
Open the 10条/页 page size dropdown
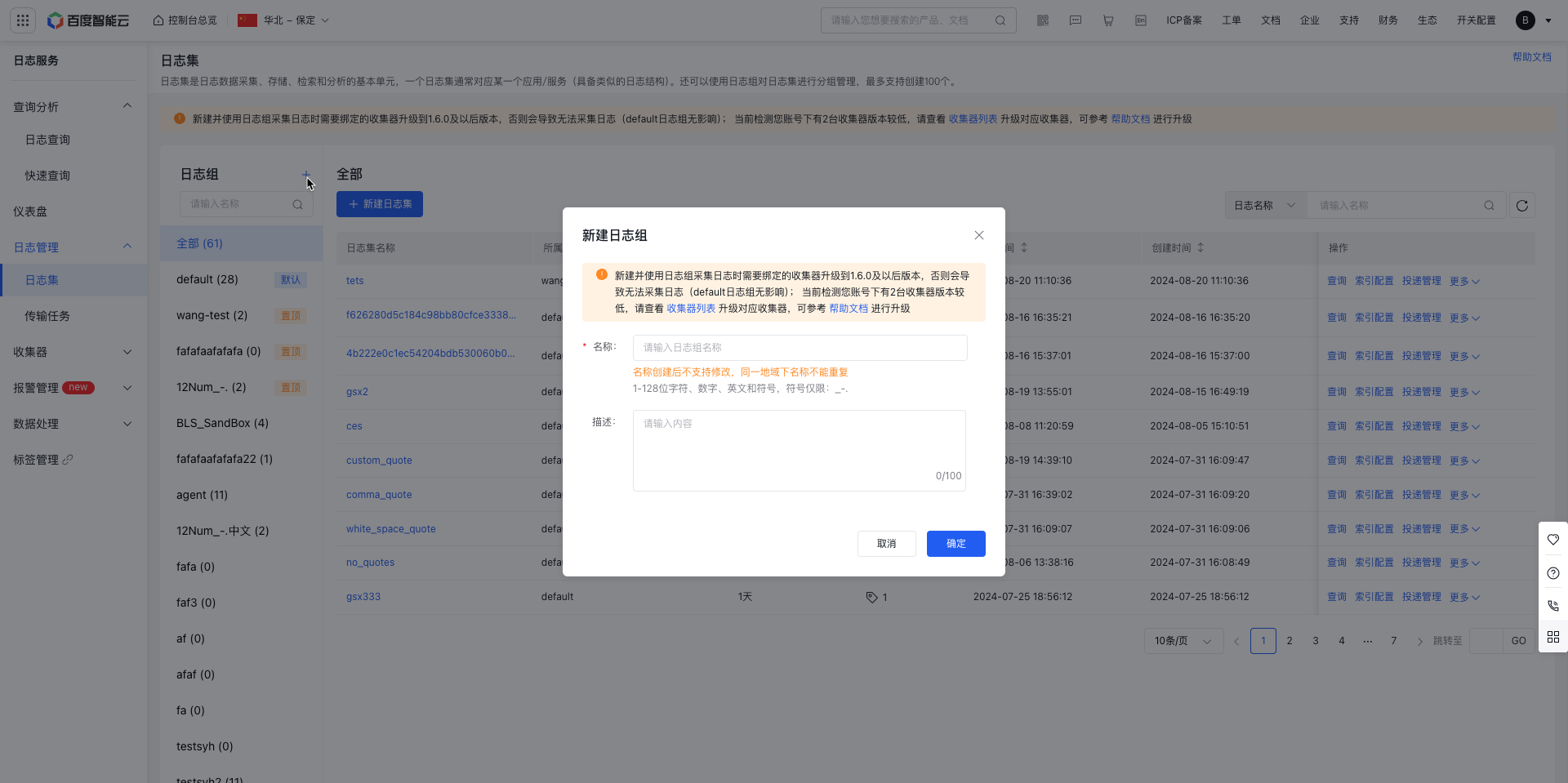pos(1183,641)
